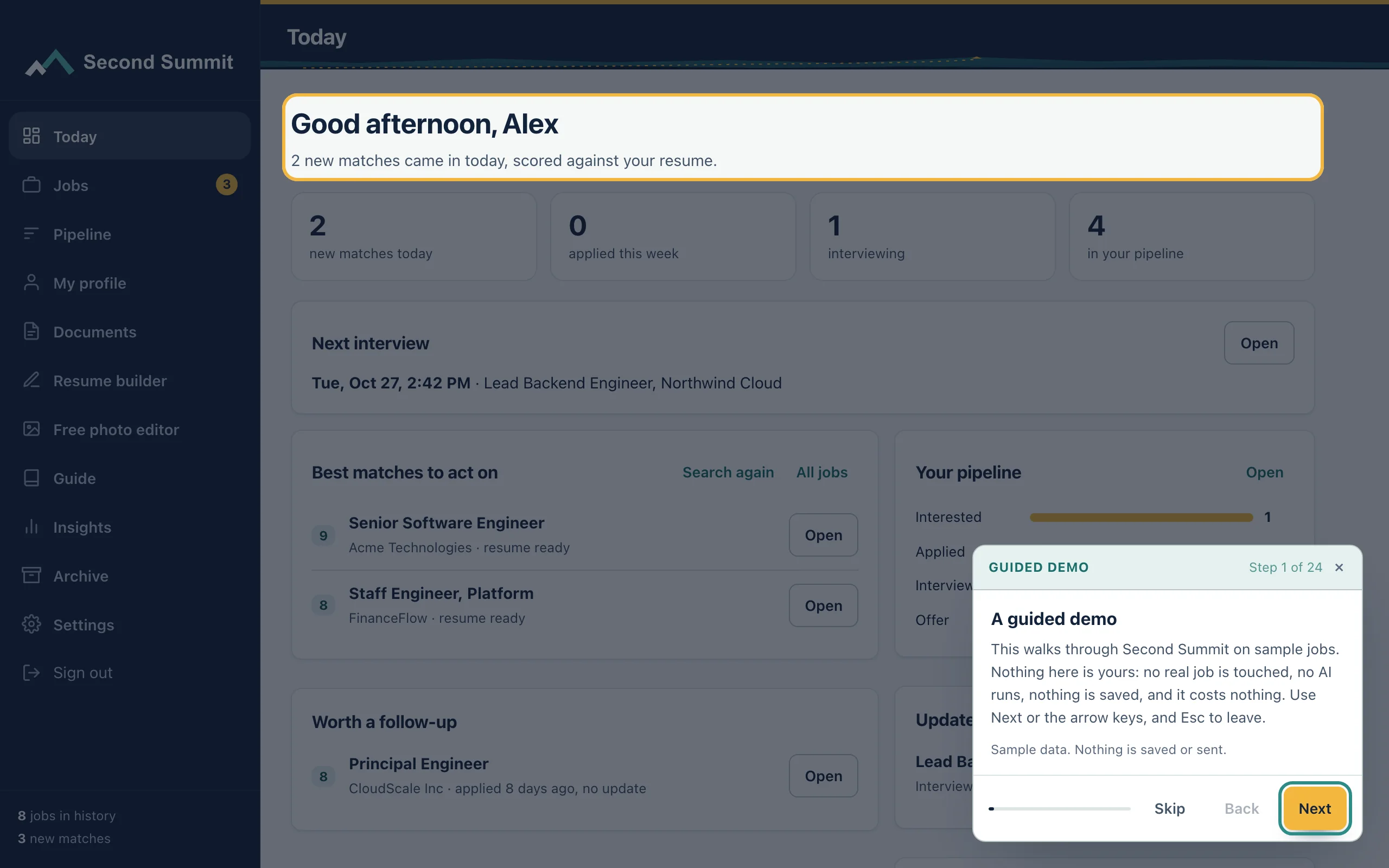Click the Documents file icon

[x=31, y=331]
